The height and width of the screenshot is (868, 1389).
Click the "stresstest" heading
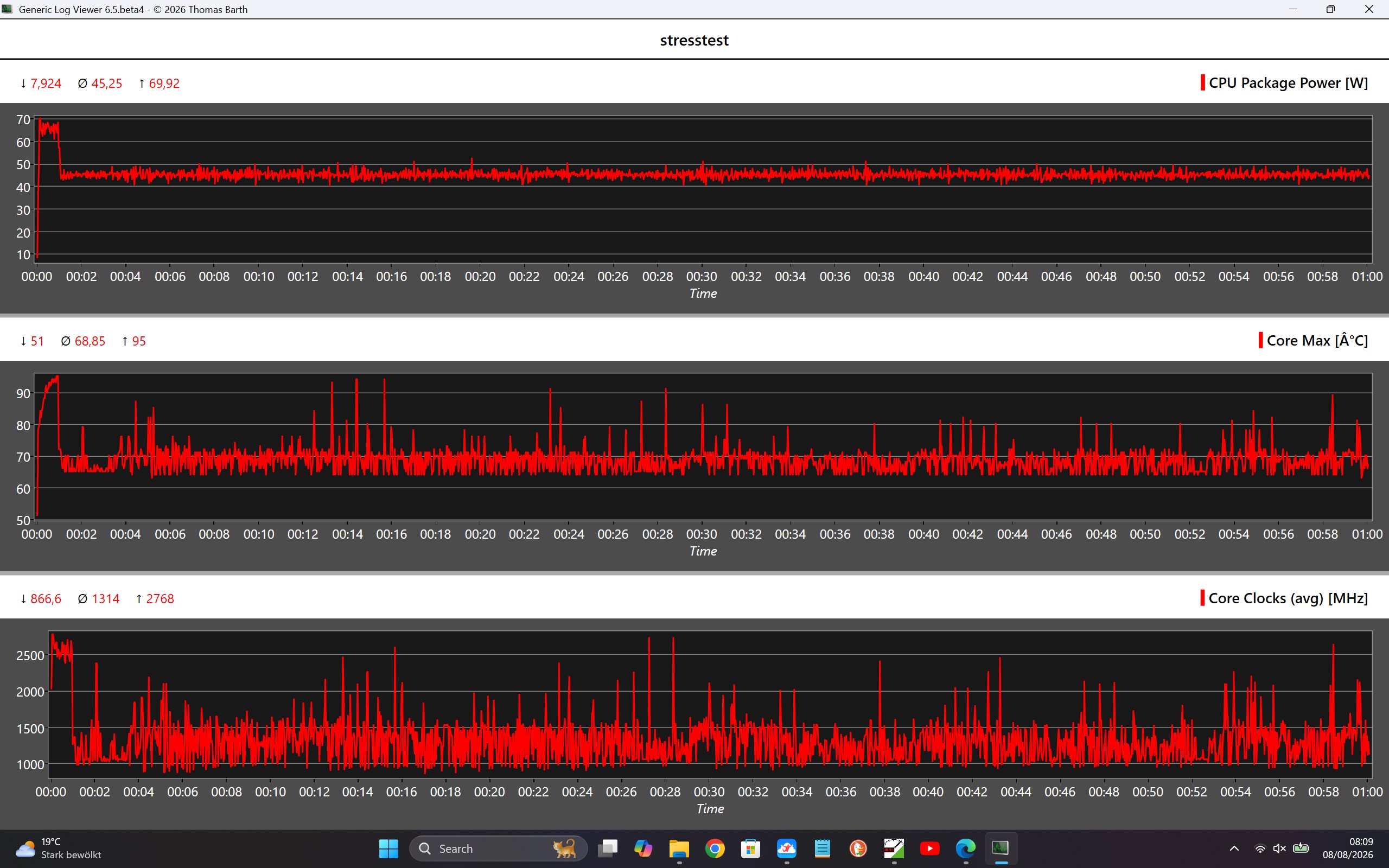point(694,40)
